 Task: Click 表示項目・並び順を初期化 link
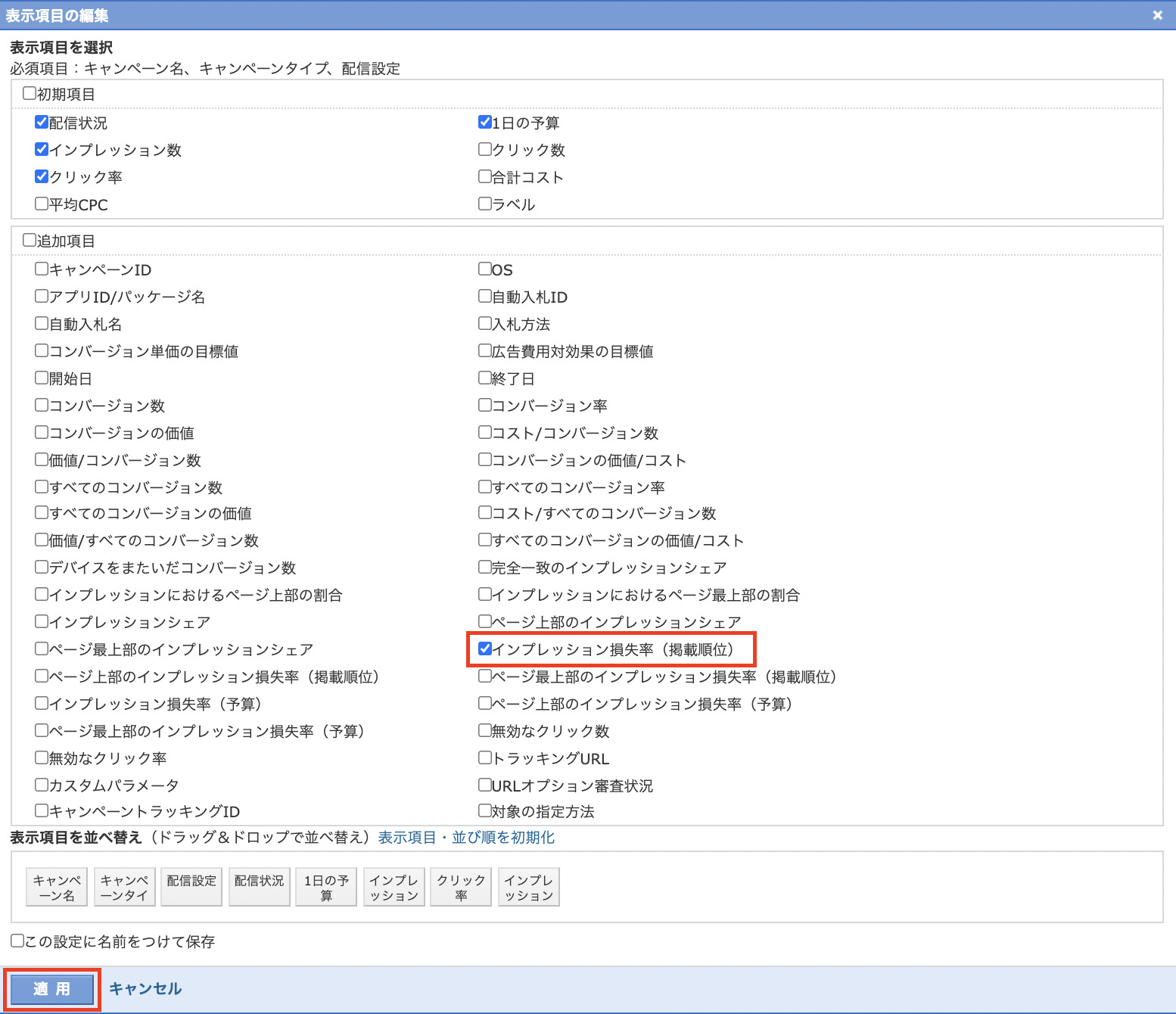pyautogui.click(x=466, y=838)
